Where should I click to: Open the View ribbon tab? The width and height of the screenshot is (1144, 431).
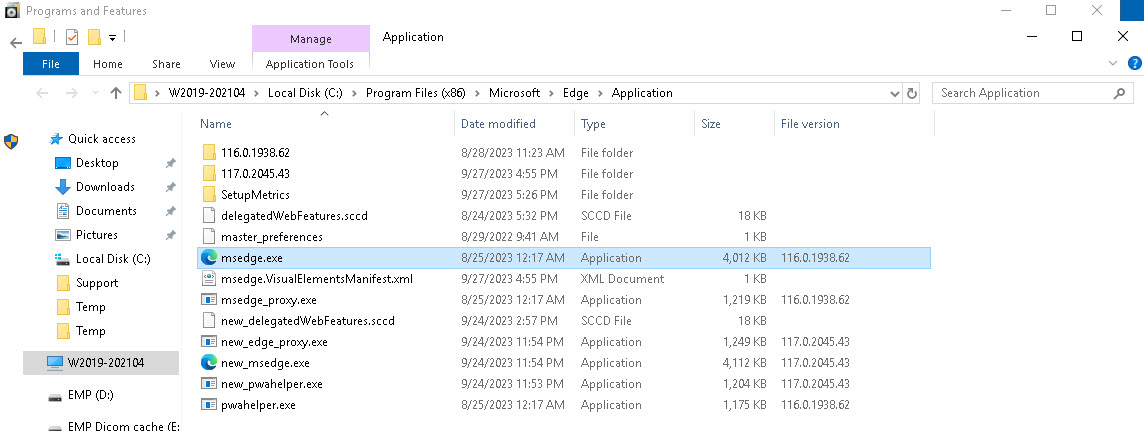pos(223,64)
